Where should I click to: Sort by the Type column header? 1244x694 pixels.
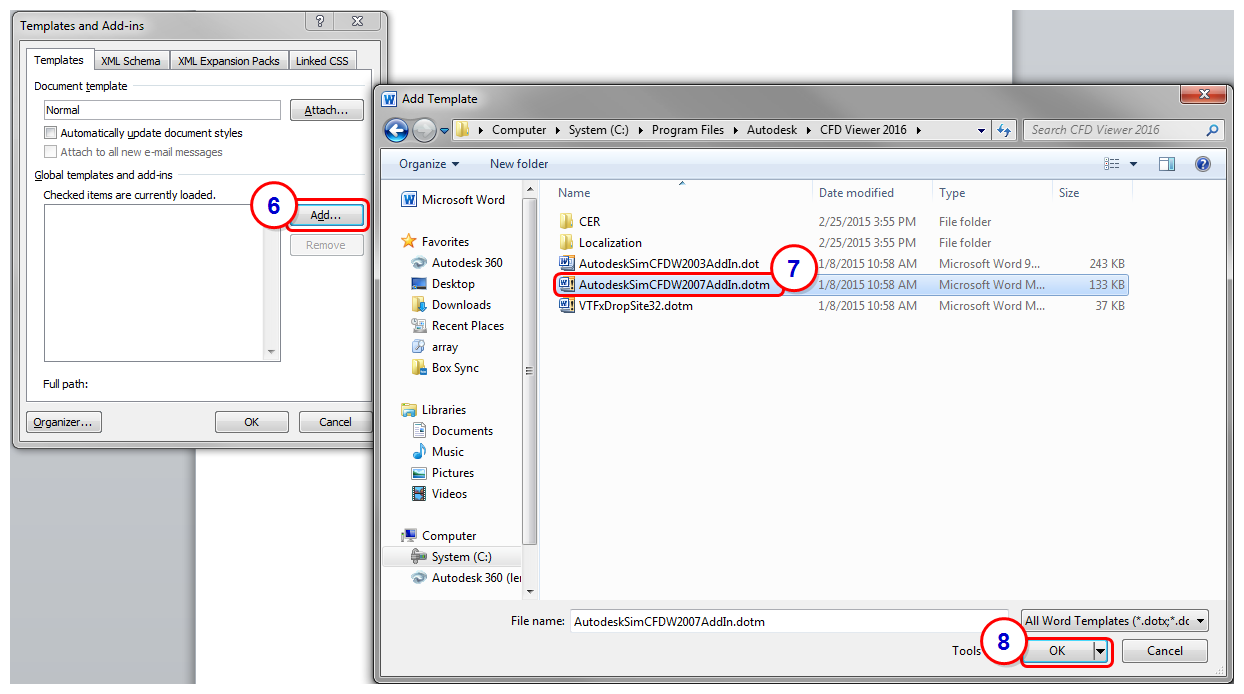[x=992, y=193]
